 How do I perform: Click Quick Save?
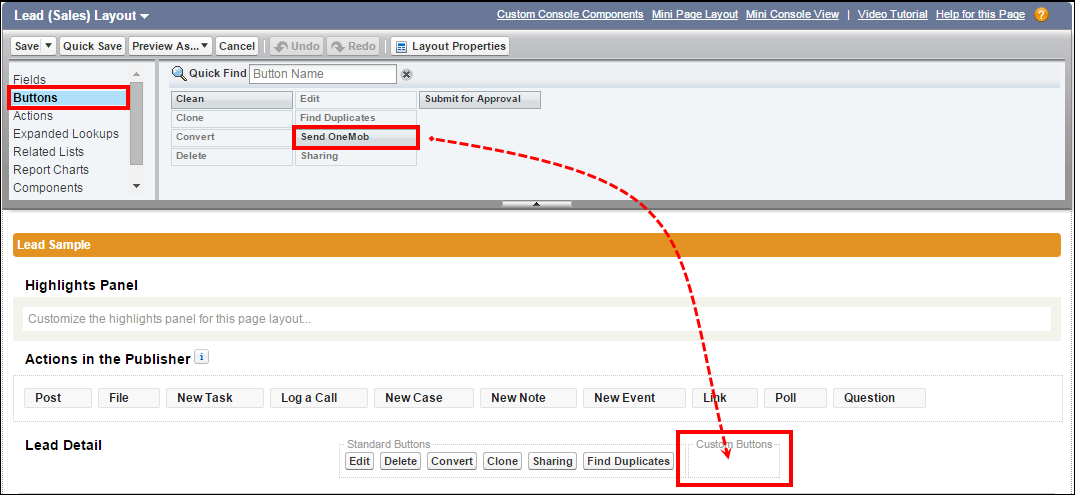point(93,46)
